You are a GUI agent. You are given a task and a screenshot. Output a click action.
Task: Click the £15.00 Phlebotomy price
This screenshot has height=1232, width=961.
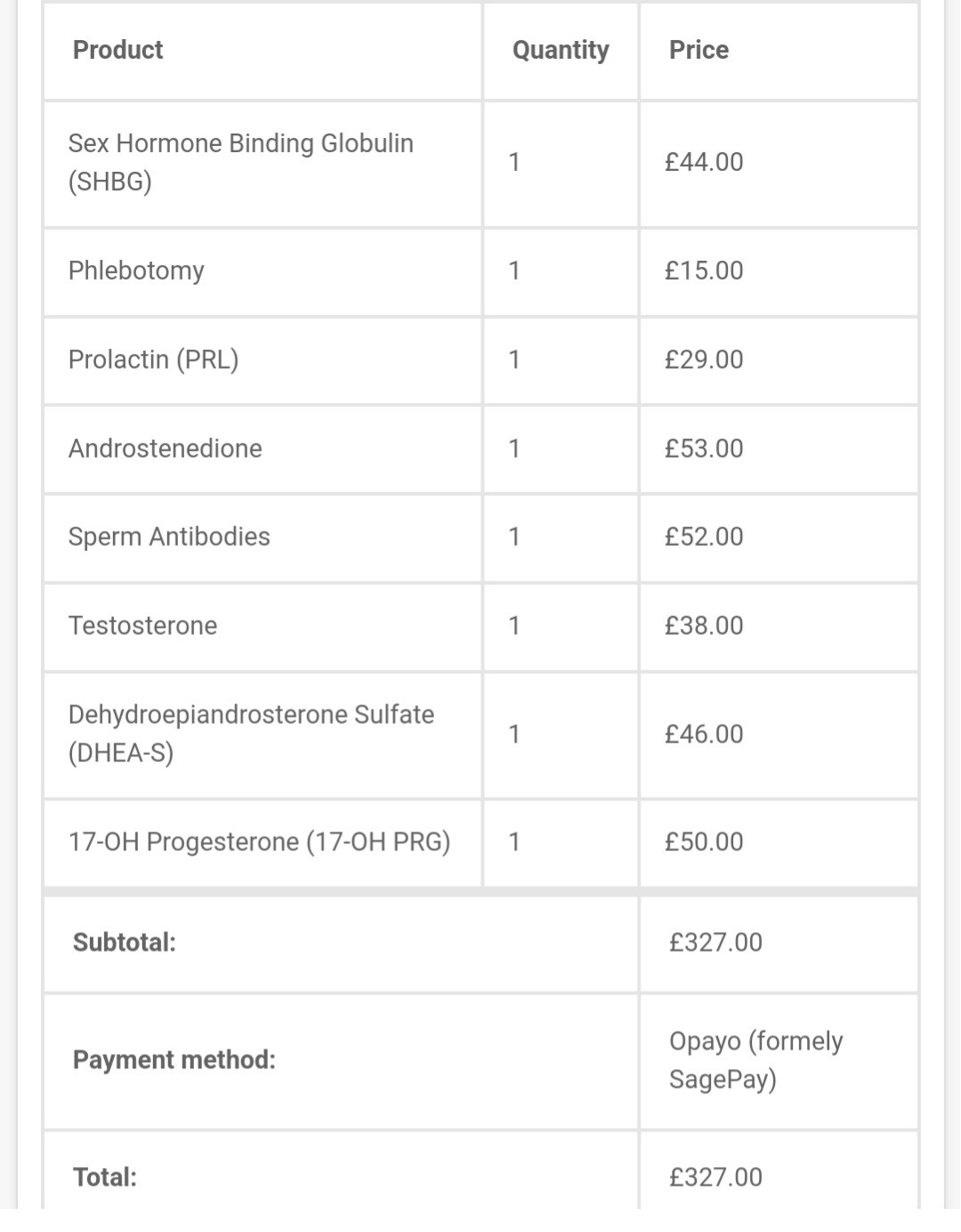pos(704,271)
